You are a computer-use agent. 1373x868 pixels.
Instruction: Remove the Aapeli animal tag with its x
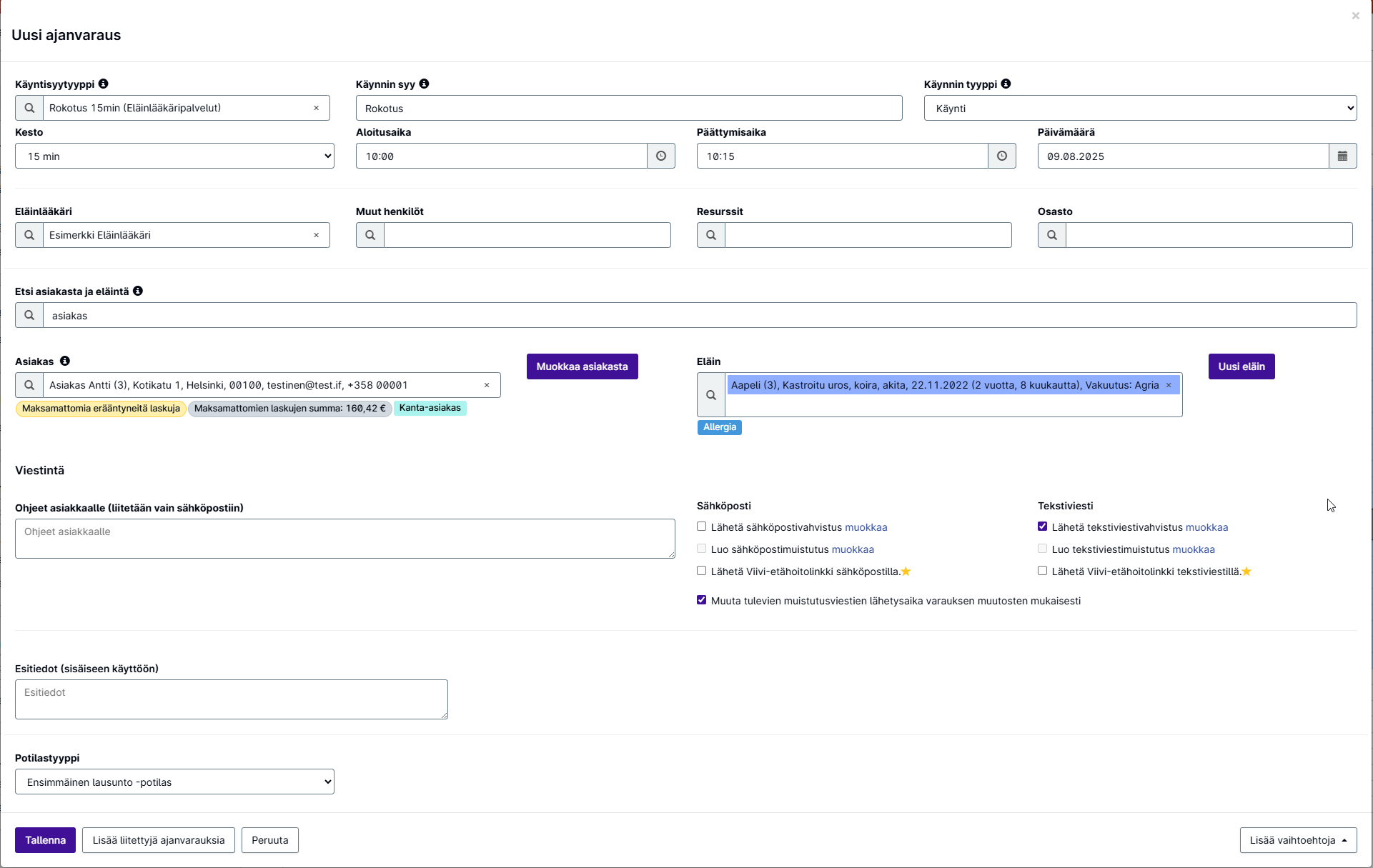[x=1169, y=385]
